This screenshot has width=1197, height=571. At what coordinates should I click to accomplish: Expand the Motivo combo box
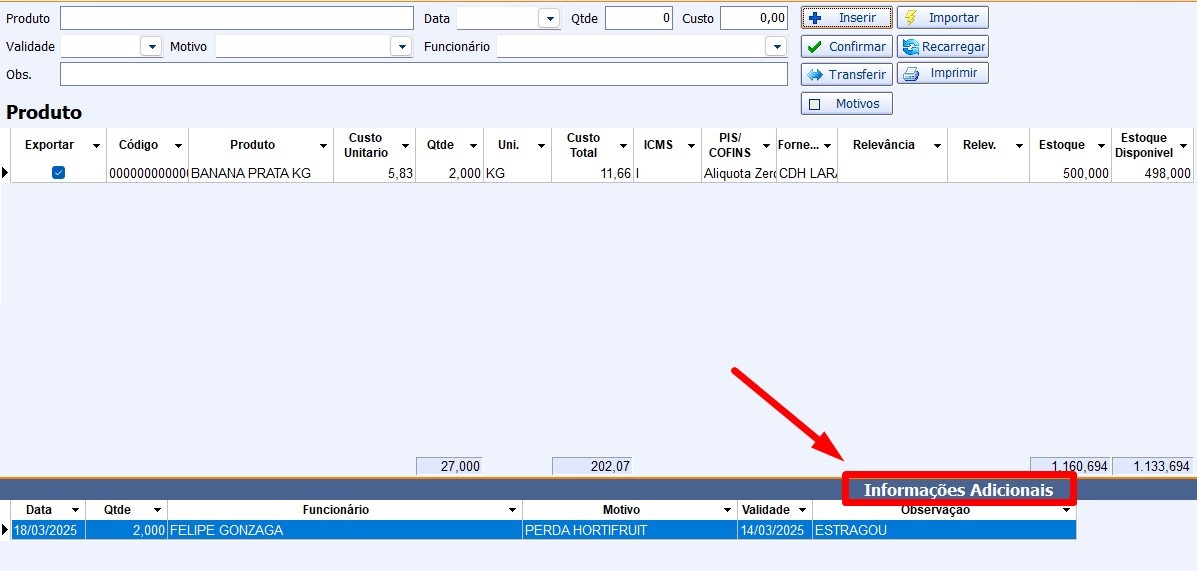[400, 47]
